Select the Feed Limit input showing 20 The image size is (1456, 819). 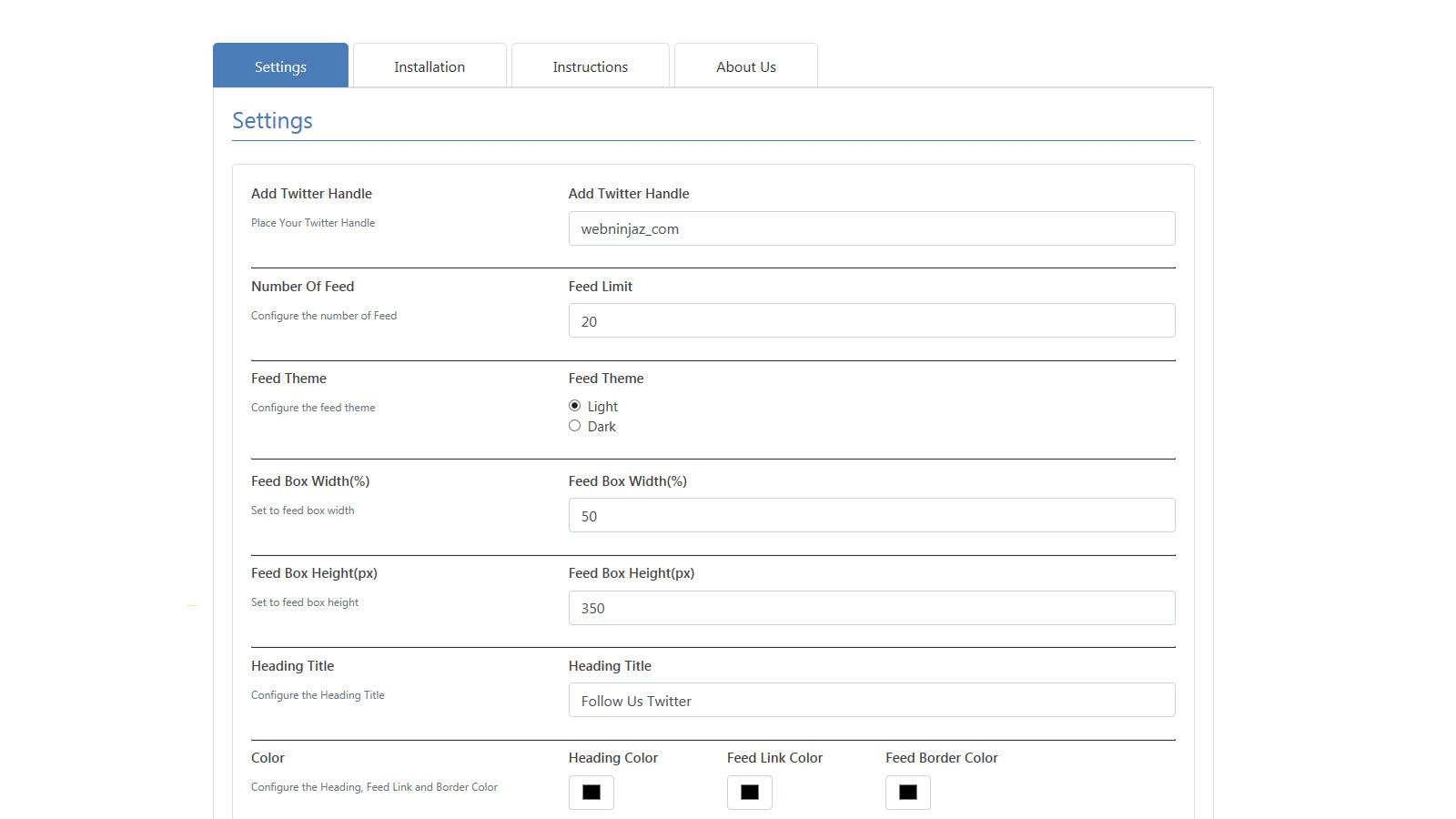(x=871, y=320)
